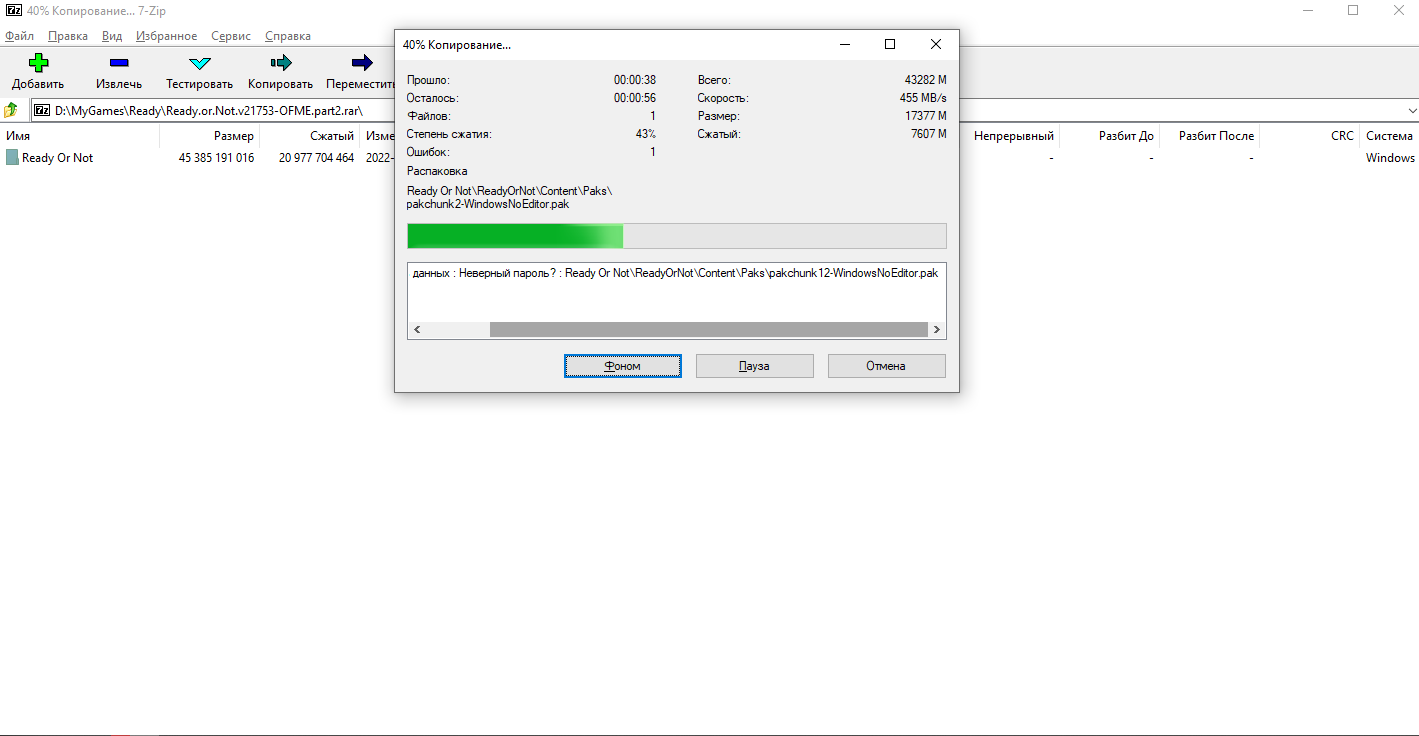The height and width of the screenshot is (736, 1419).
Task: Click the packed size 20 977 704 464
Action: [x=316, y=158]
